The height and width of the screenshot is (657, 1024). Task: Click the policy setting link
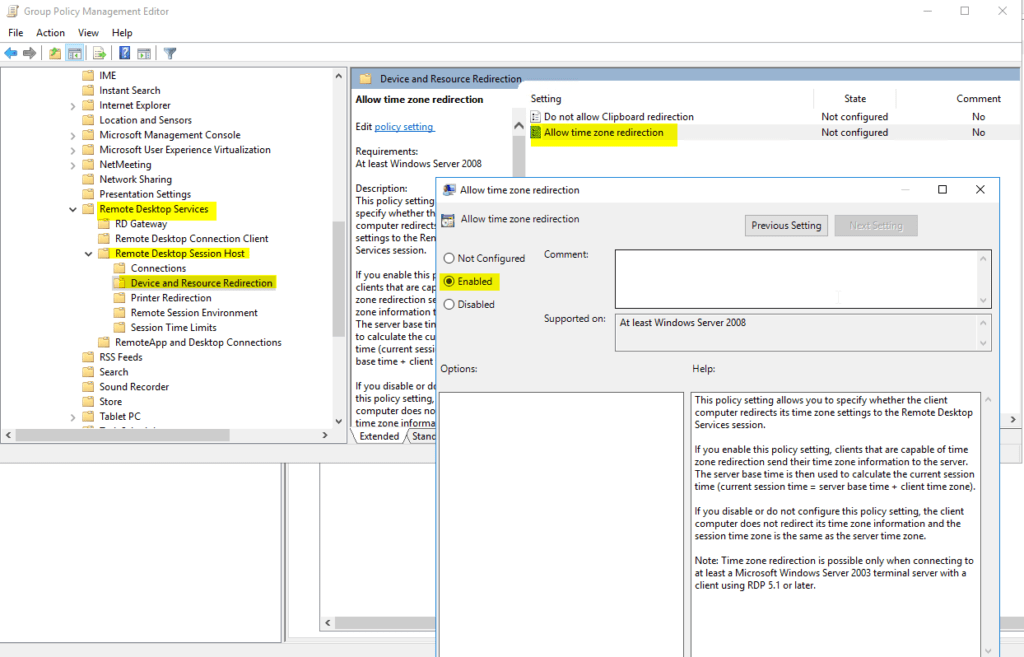tap(403, 126)
